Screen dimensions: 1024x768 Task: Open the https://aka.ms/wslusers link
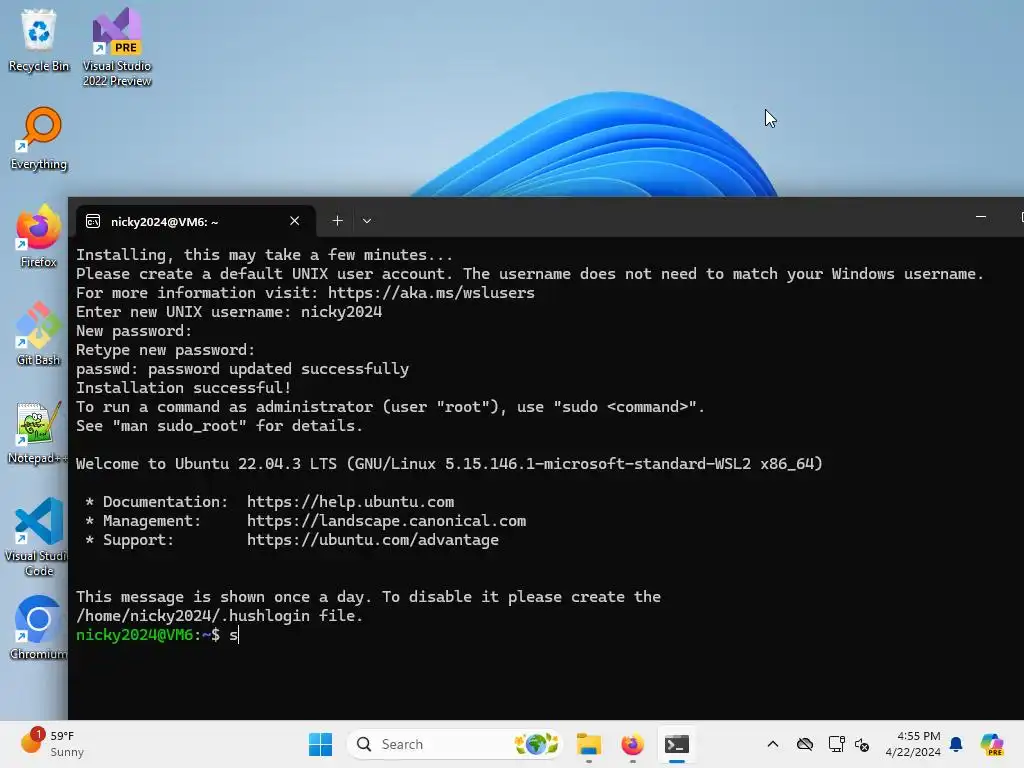[x=431, y=293]
